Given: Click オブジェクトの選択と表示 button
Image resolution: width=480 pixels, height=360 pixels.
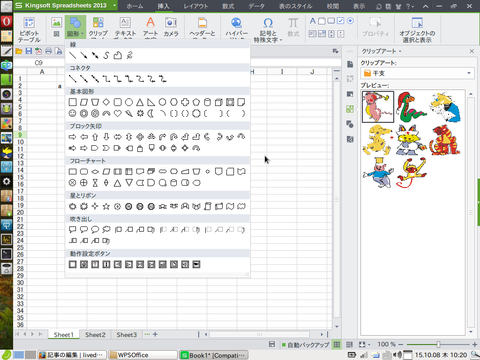Looking at the screenshot, I should pyautogui.click(x=417, y=29).
